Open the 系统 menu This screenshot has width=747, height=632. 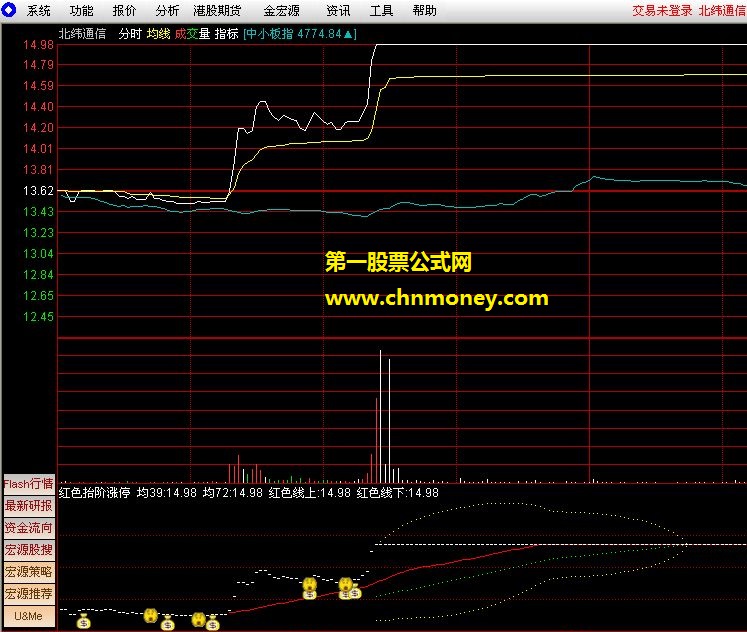click(x=39, y=10)
